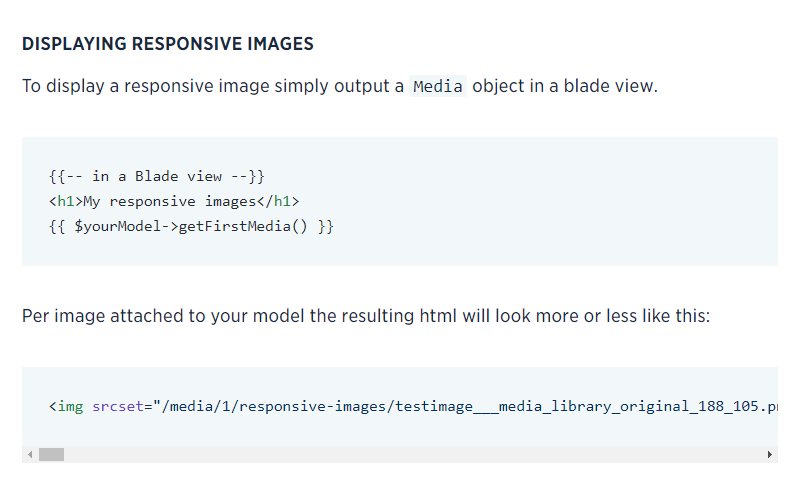Click the img tag name in code
The image size is (793, 494).
(70, 407)
